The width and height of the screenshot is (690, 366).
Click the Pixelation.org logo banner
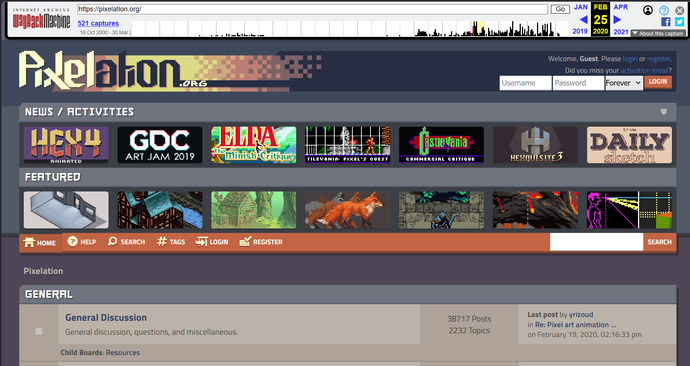pyautogui.click(x=169, y=70)
